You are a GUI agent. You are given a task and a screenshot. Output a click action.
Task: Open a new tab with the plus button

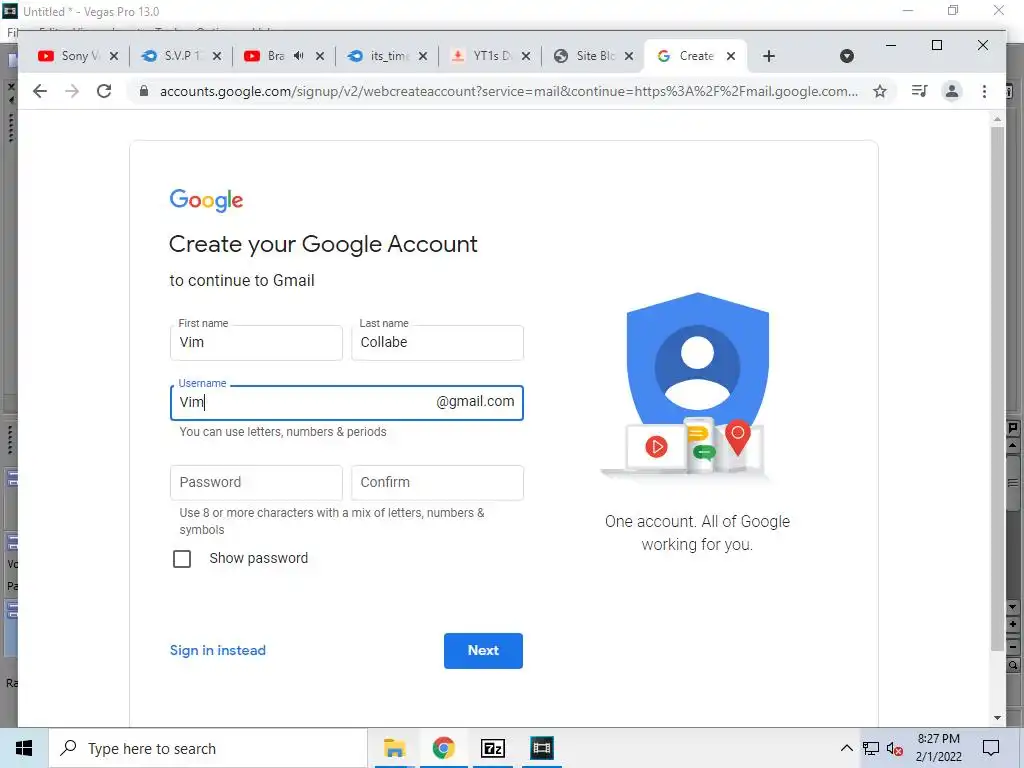(x=769, y=56)
